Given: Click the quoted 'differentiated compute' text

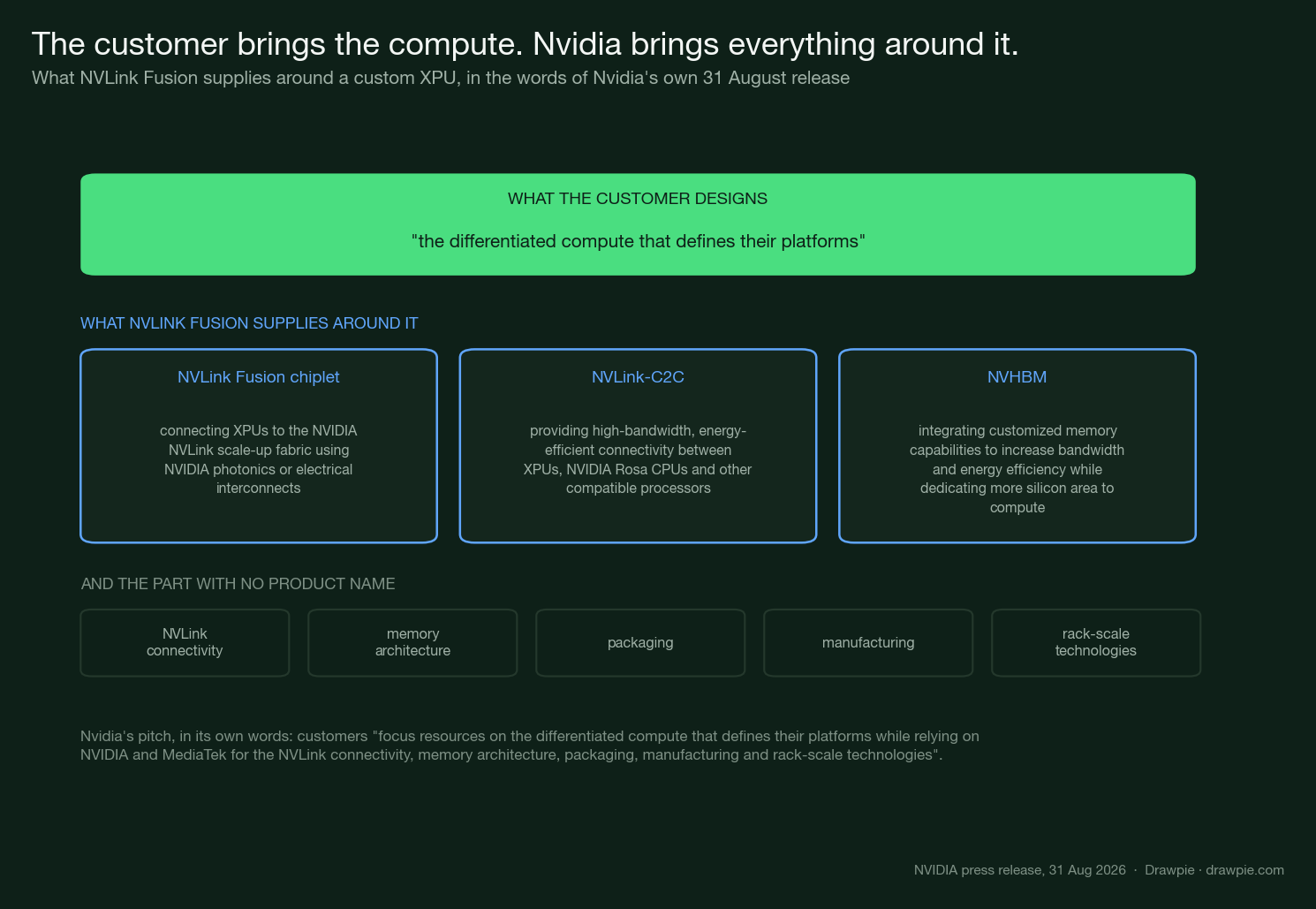Looking at the screenshot, I should point(638,241).
